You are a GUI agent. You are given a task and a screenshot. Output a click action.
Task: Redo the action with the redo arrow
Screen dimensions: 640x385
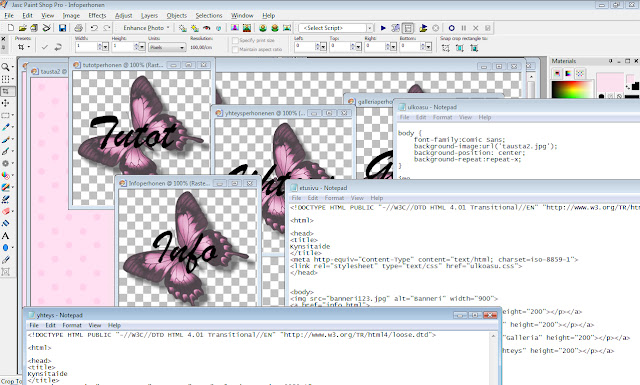[x=107, y=28]
